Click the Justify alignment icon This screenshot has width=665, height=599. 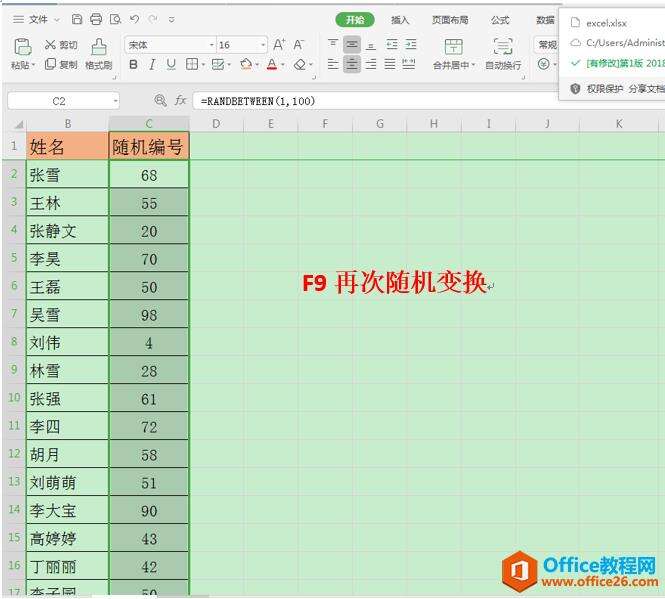point(390,64)
